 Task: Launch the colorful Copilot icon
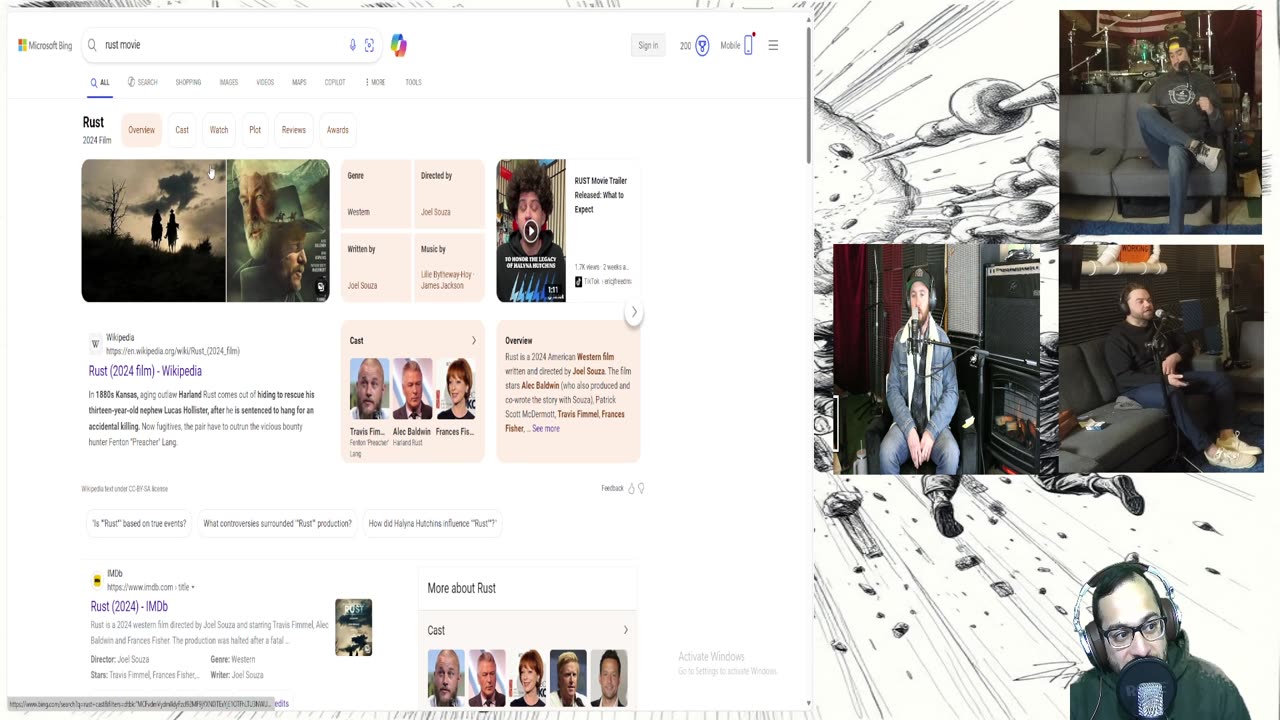tap(399, 45)
